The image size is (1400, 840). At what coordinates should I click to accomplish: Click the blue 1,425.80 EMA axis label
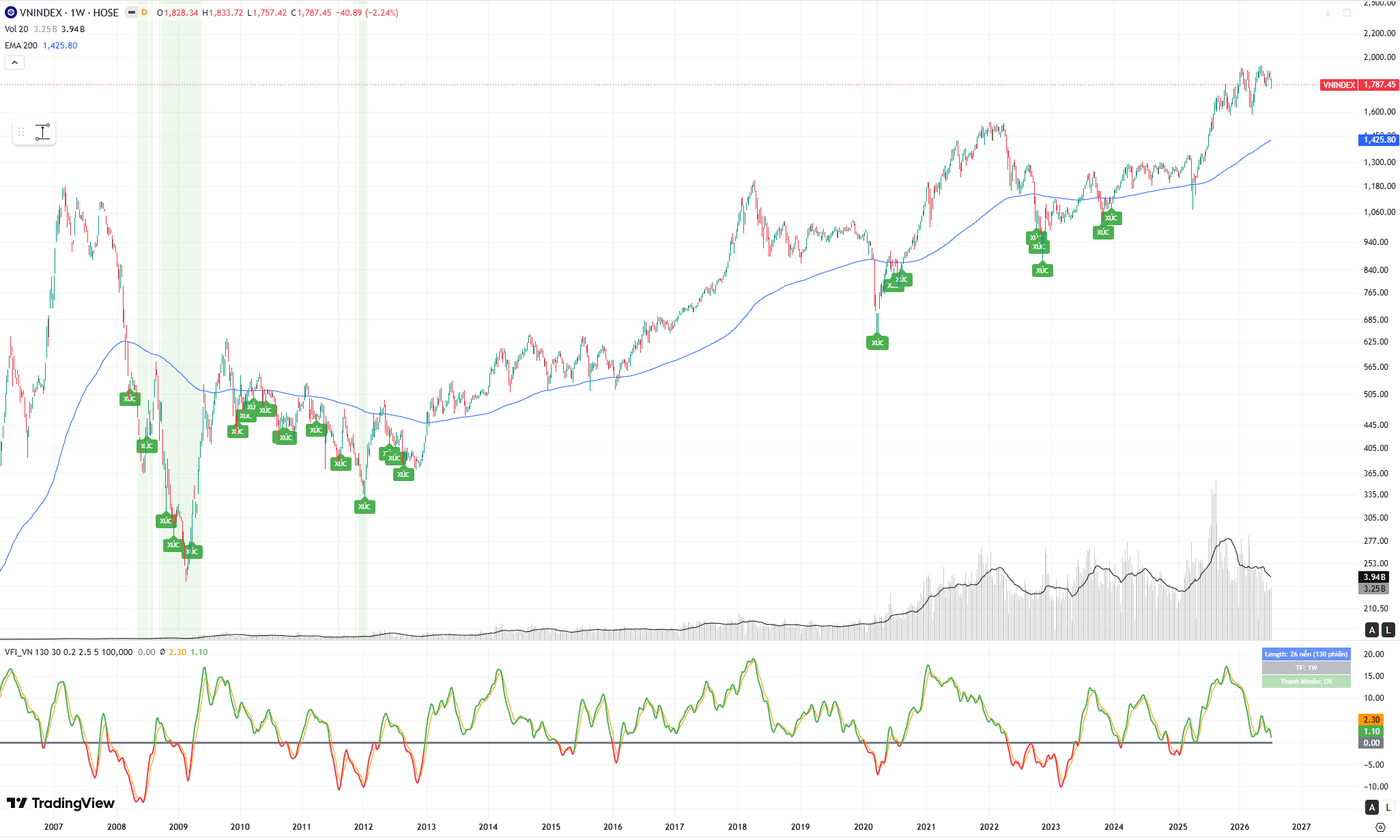click(x=1379, y=140)
